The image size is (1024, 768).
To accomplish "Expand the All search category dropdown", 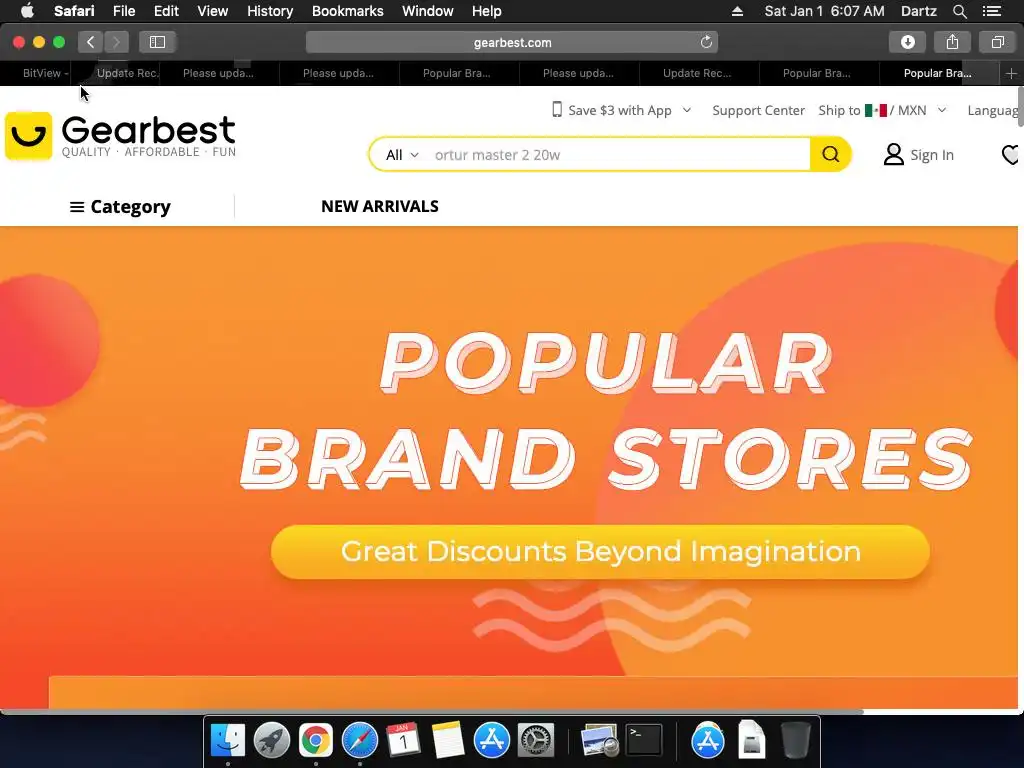I will [x=402, y=155].
